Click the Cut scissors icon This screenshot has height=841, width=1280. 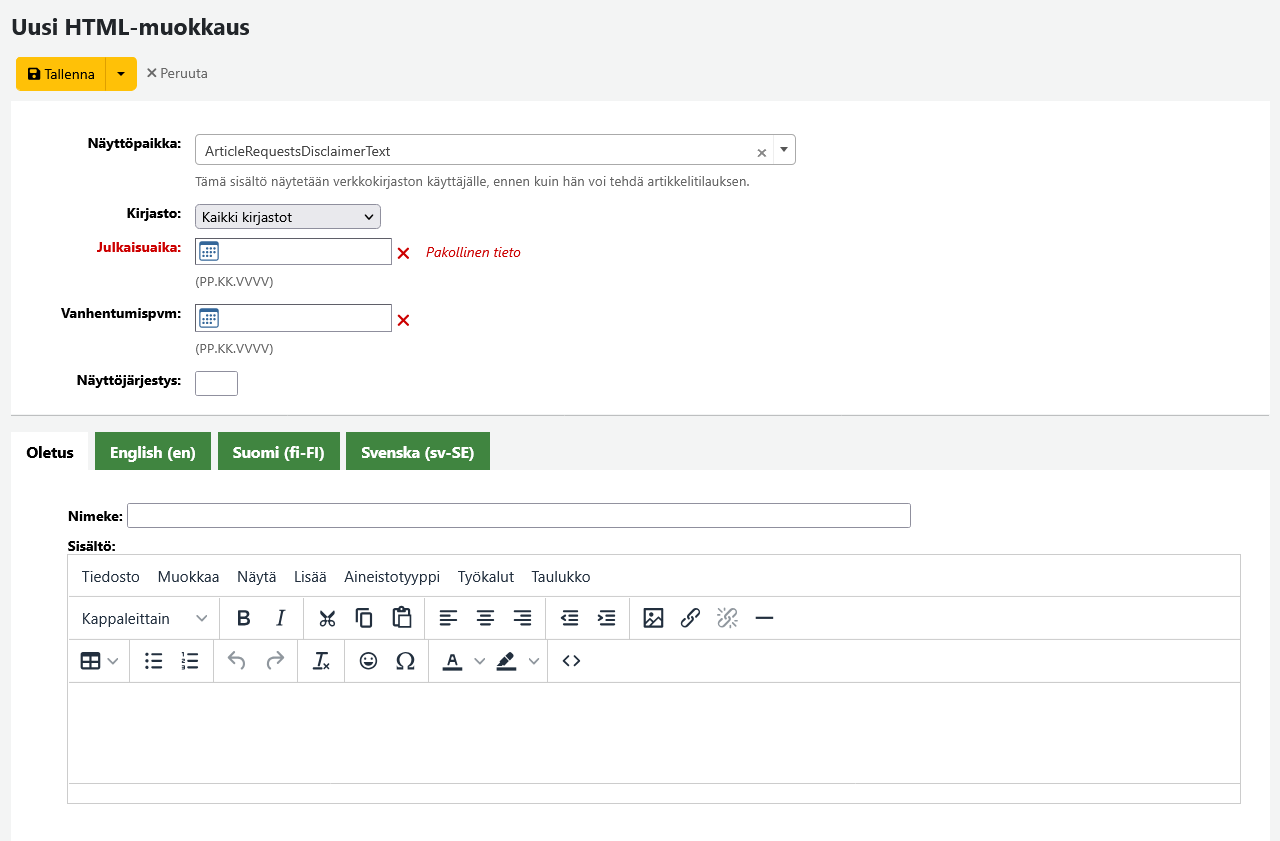tap(327, 618)
